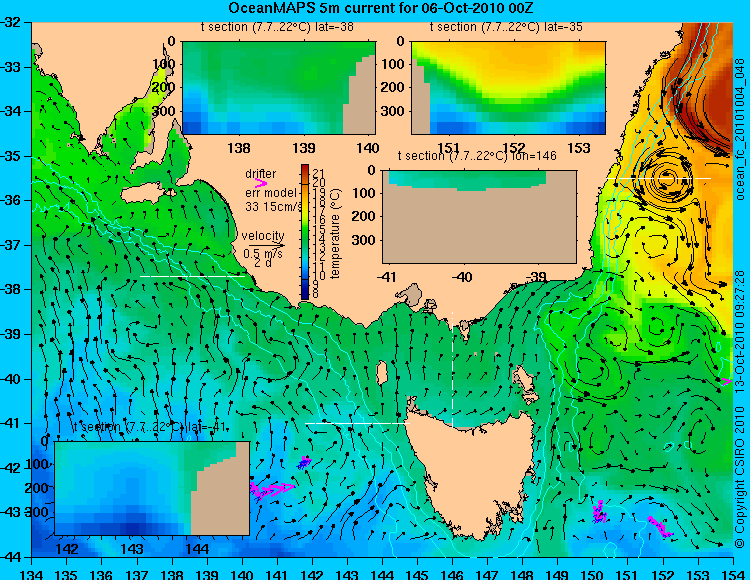Click the "134" longitude axis label
The width and height of the screenshot is (750, 580).
click(32, 573)
